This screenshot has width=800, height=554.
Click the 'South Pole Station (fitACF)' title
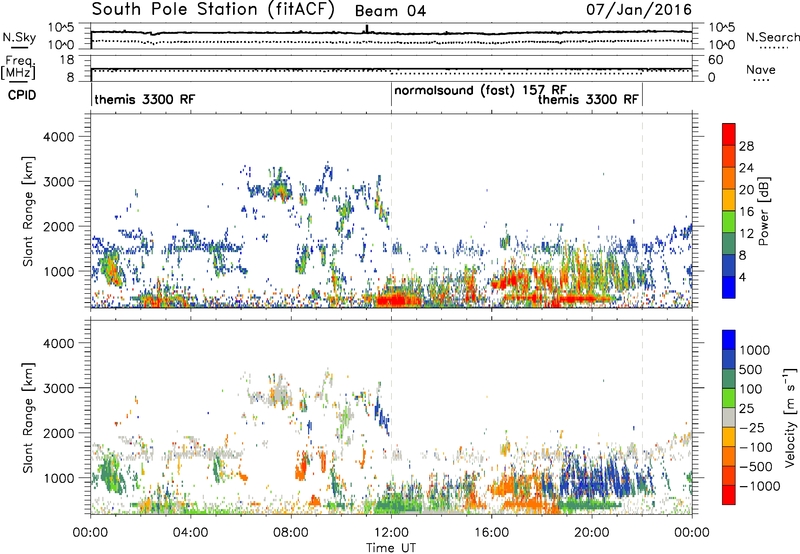pos(213,9)
